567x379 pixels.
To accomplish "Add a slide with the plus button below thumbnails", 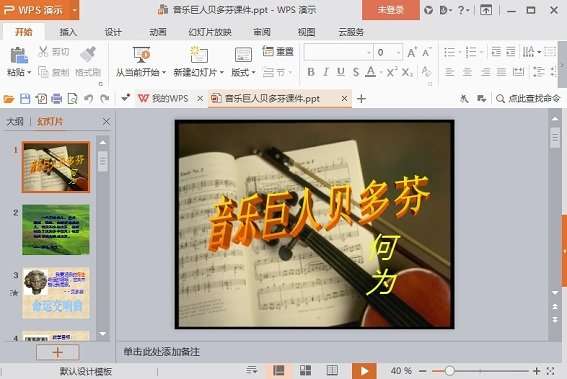I will 57,352.
